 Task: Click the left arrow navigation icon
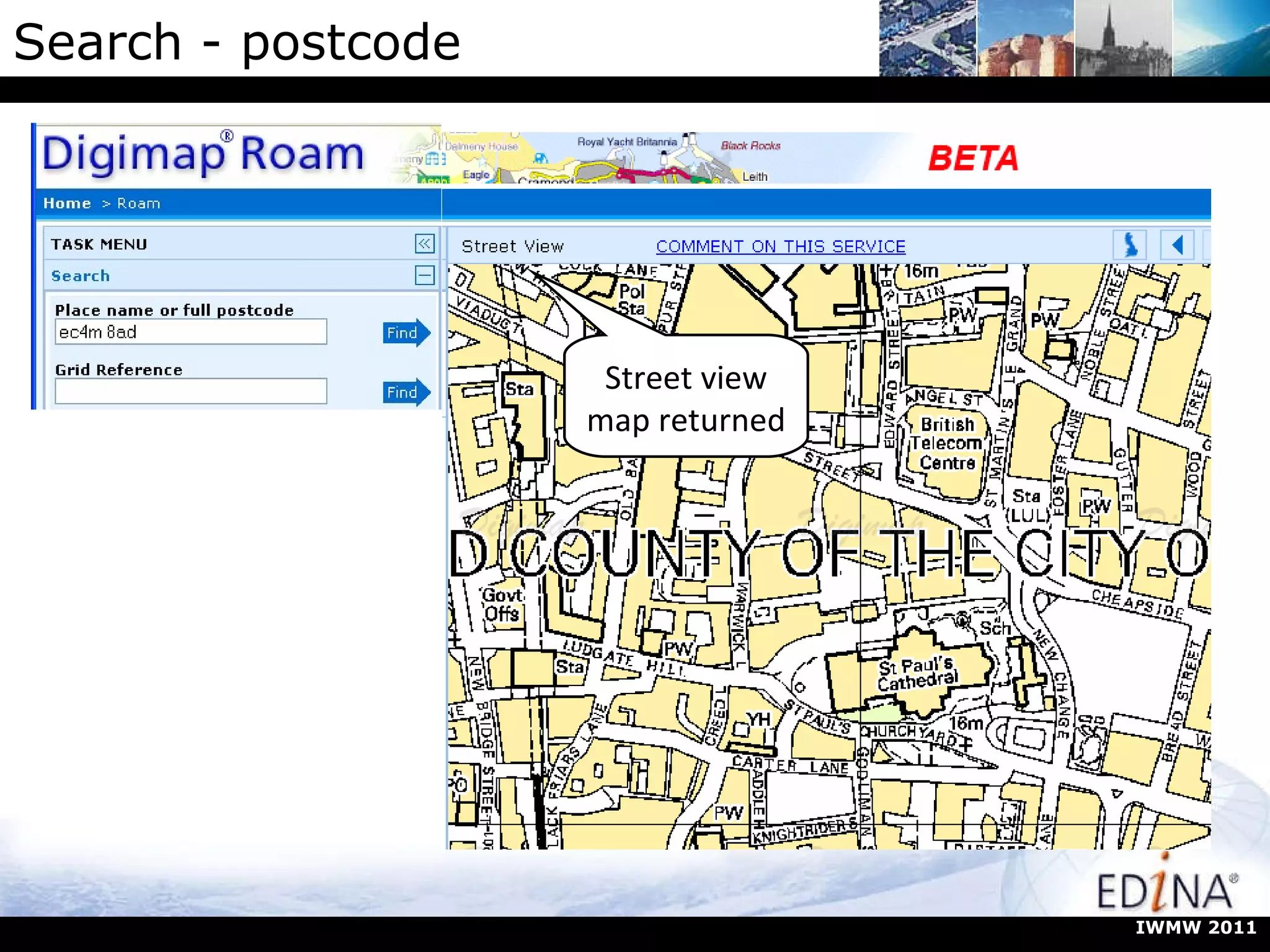click(x=1177, y=245)
